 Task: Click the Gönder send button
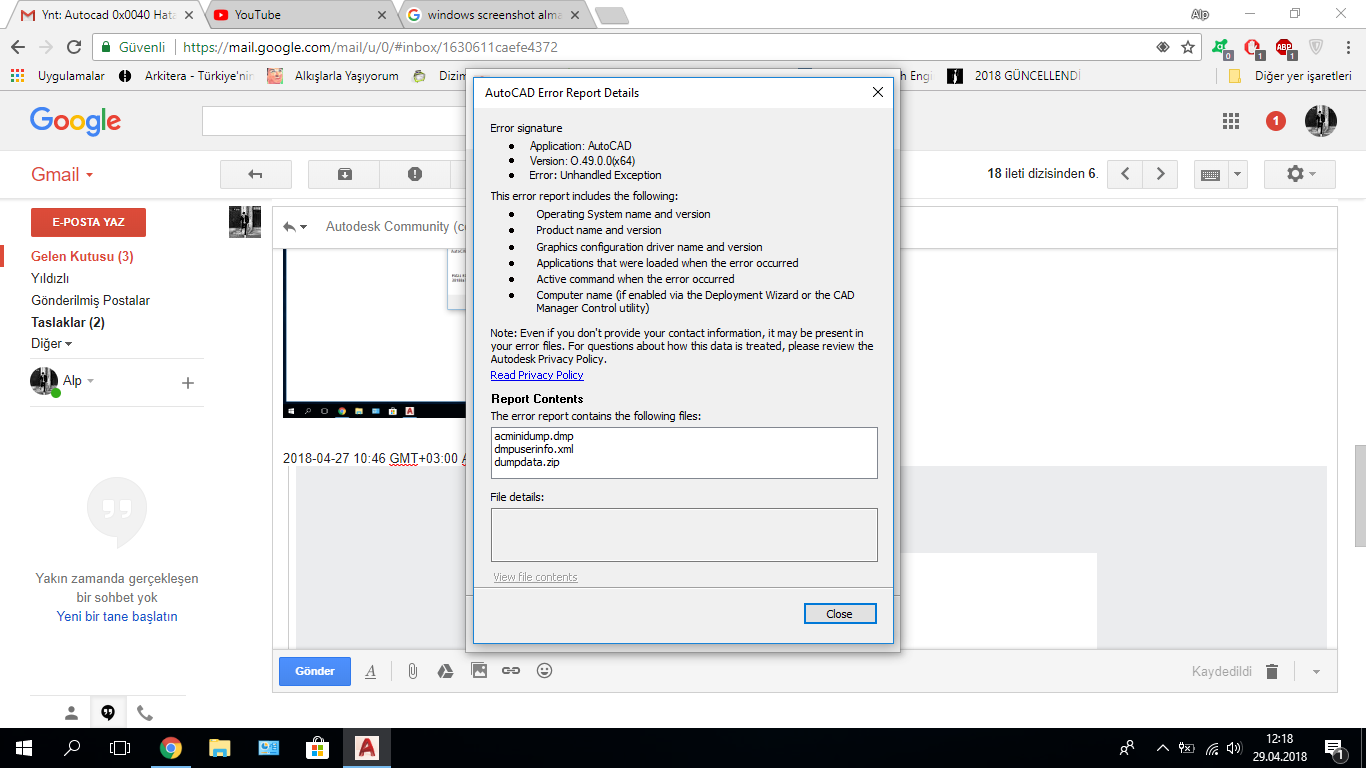click(315, 671)
